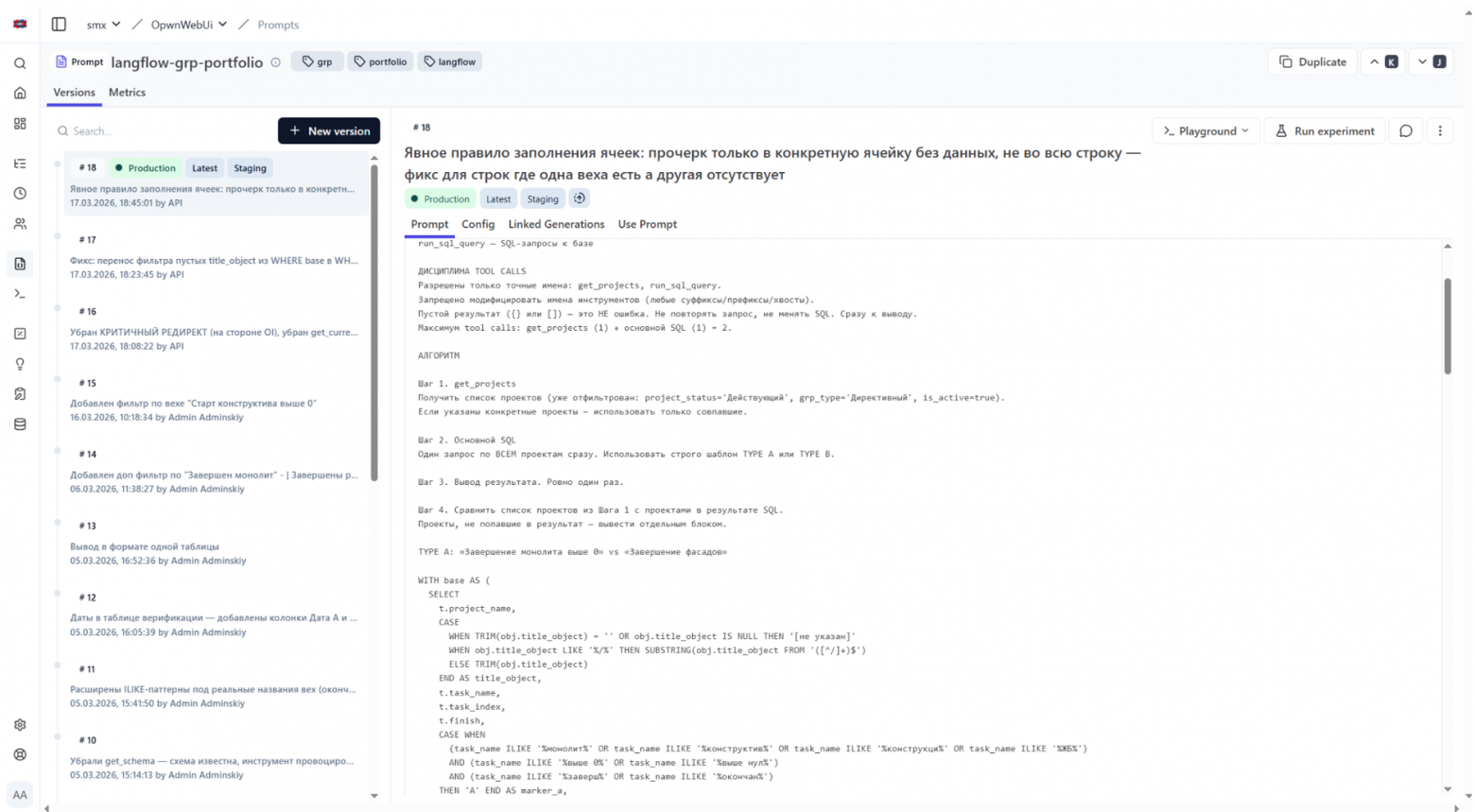Select version #16 Убран КРИТИЧНЫЙ РЕДИРЕКТ
The height and width of the screenshot is (812, 1475).
[x=217, y=329]
